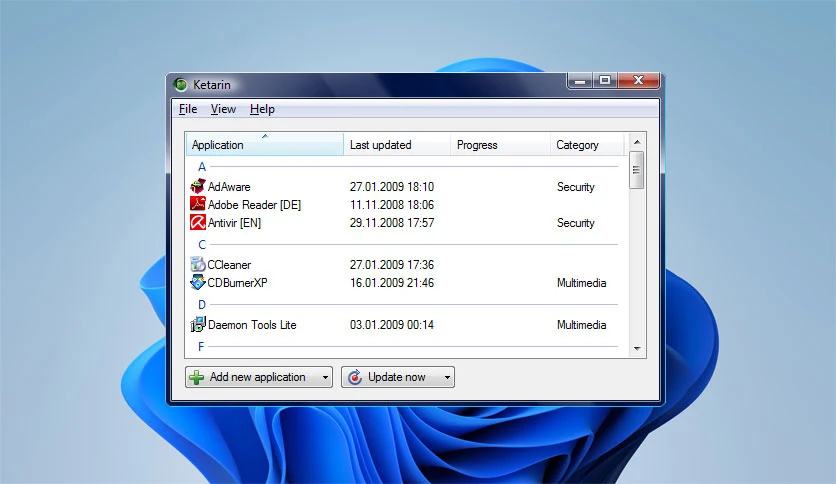Click the date 27.01.2009 18:10
This screenshot has height=484, width=836.
coord(392,187)
